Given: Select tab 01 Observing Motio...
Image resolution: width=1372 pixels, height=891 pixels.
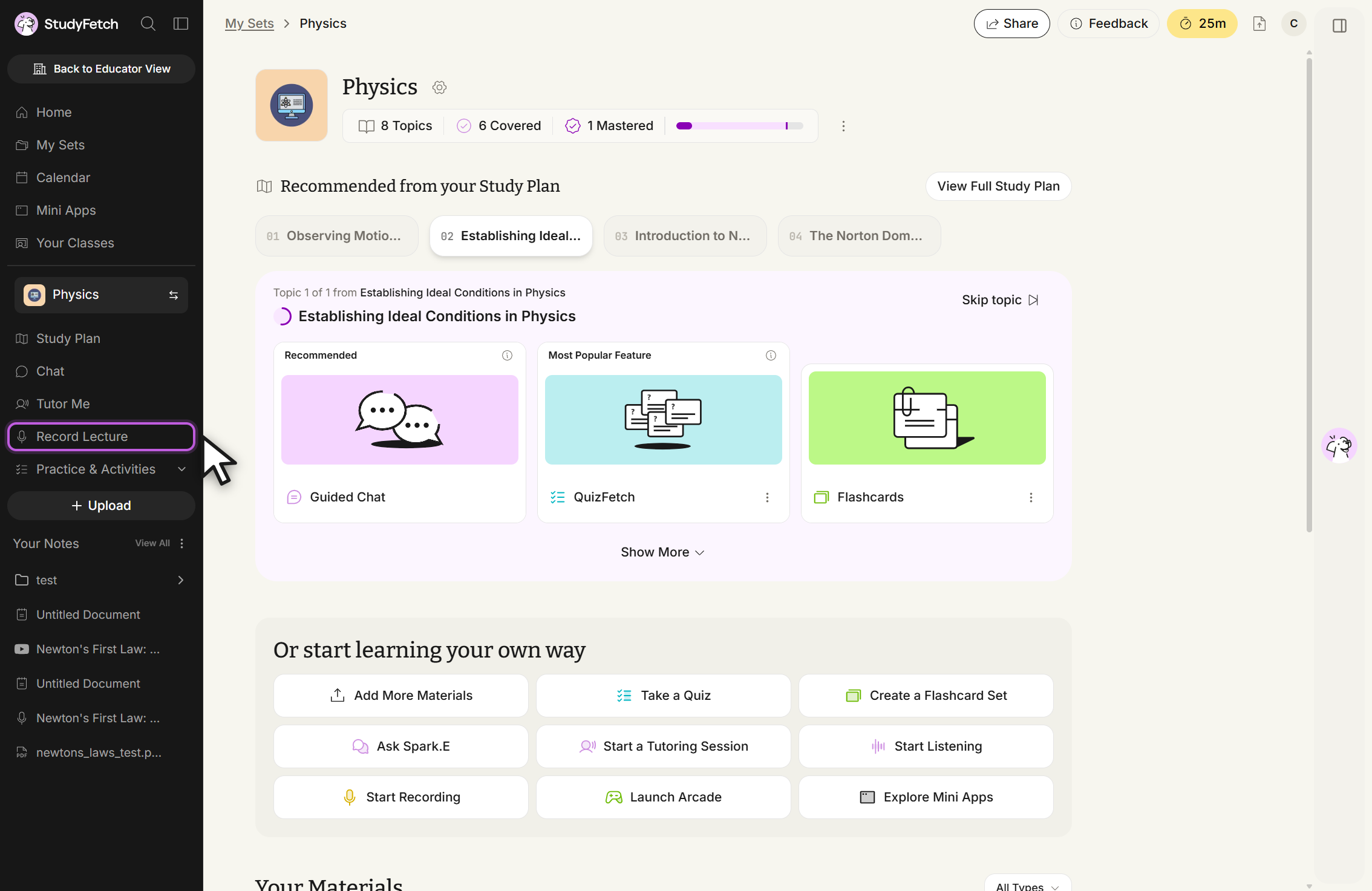Looking at the screenshot, I should pos(337,236).
